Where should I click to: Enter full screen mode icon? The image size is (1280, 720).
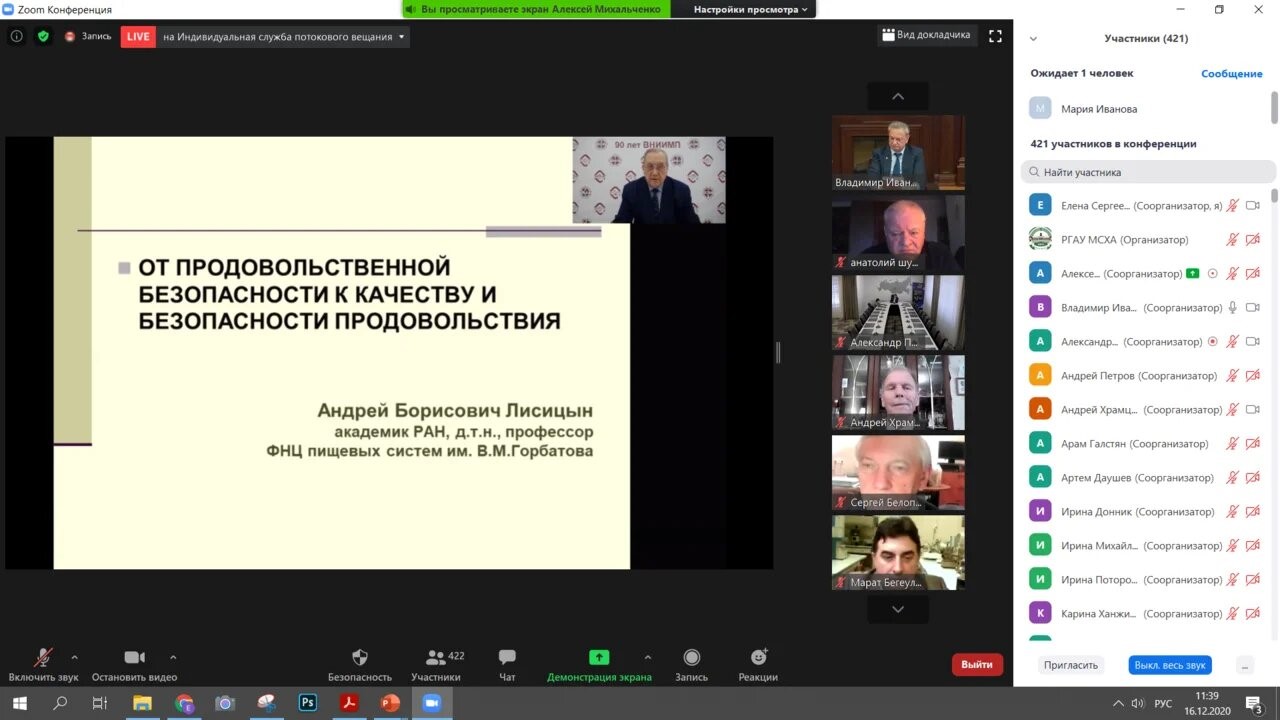(995, 36)
